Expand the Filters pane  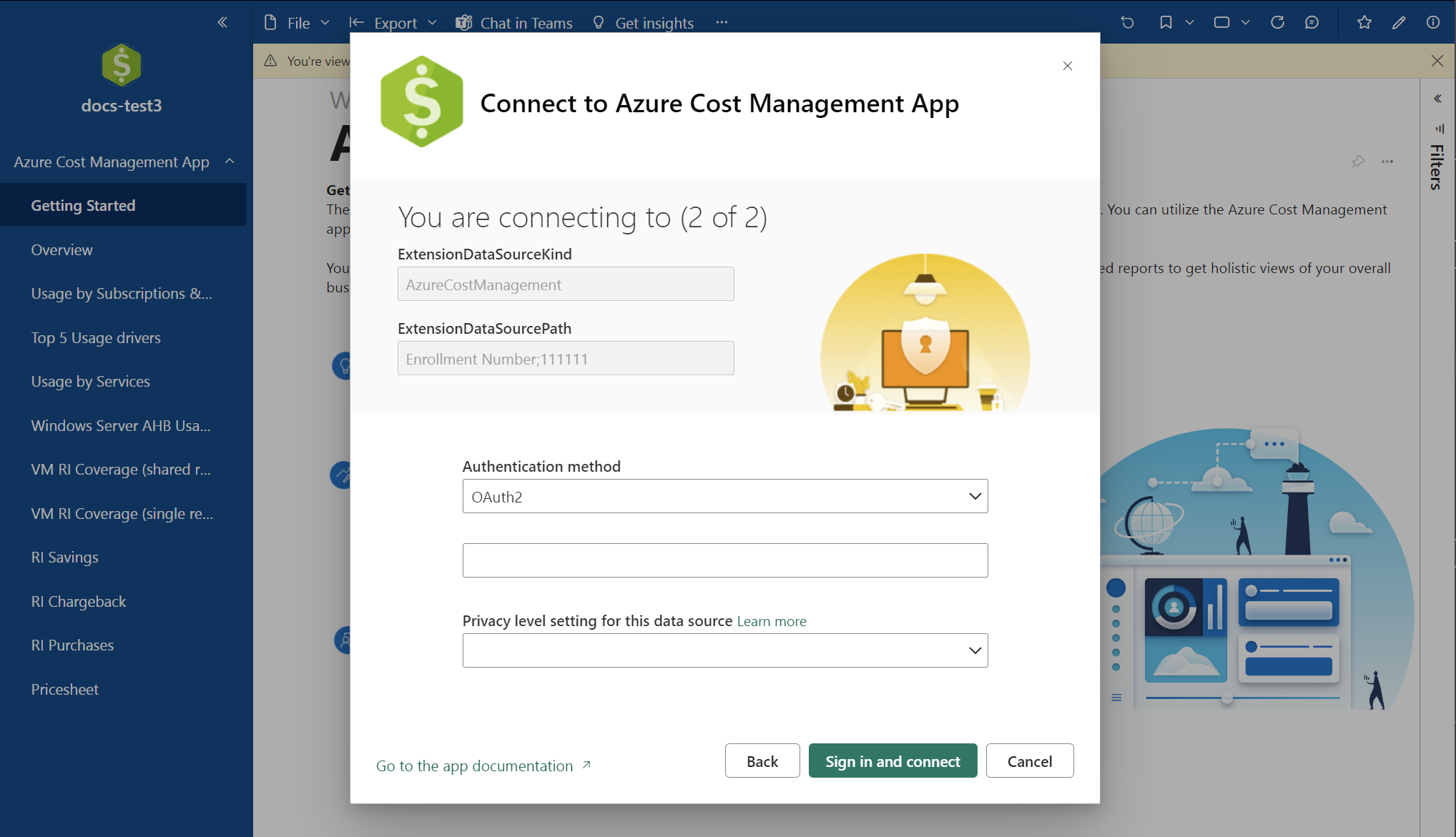[x=1437, y=99]
